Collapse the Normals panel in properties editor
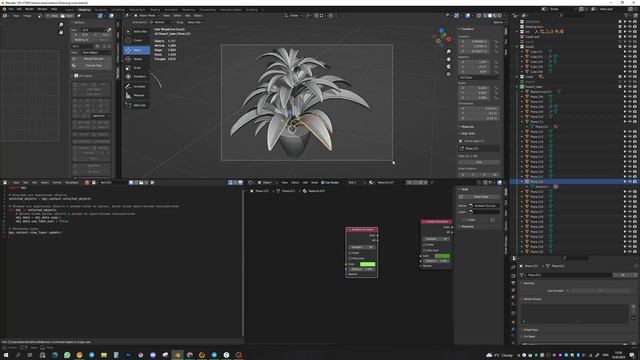 529,283
